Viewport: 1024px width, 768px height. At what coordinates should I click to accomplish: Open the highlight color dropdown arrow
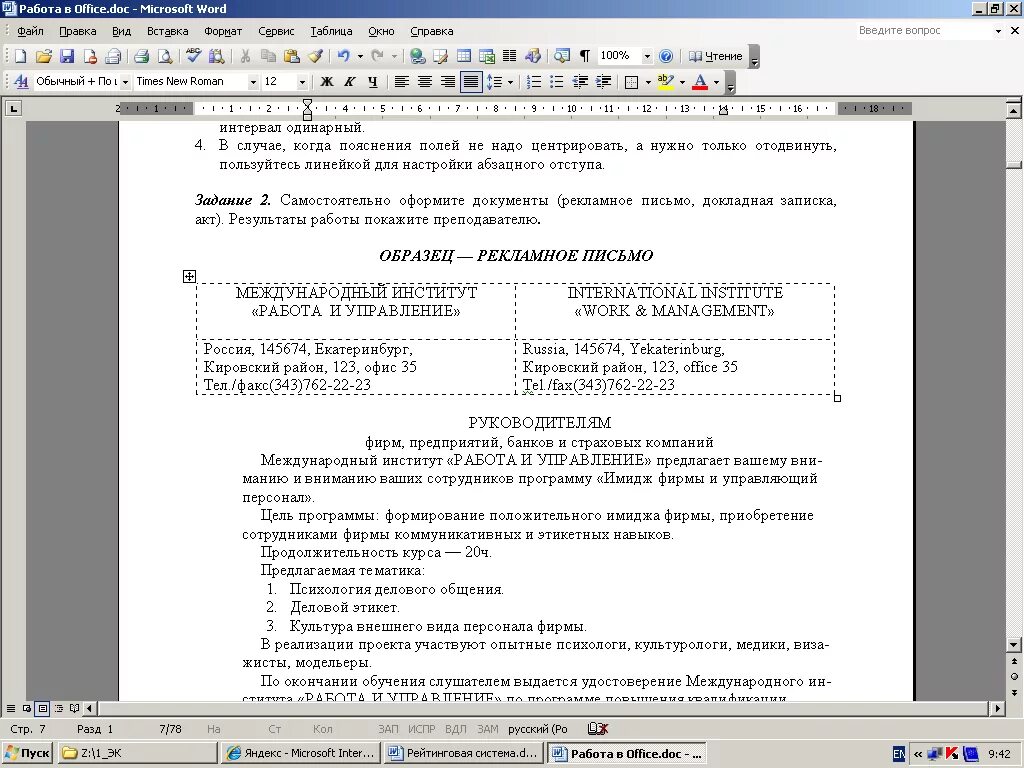click(x=682, y=82)
